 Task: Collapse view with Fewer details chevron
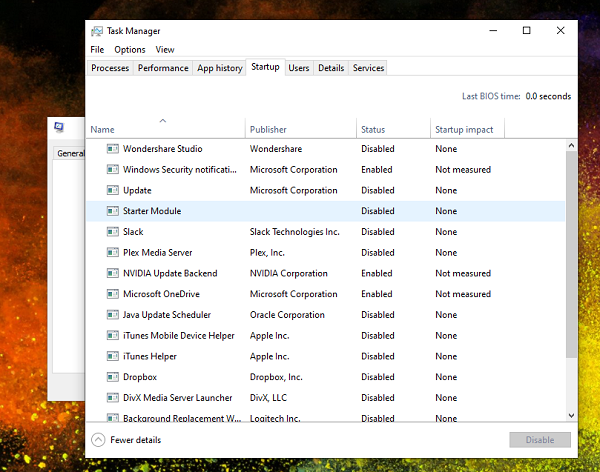pyautogui.click(x=98, y=440)
